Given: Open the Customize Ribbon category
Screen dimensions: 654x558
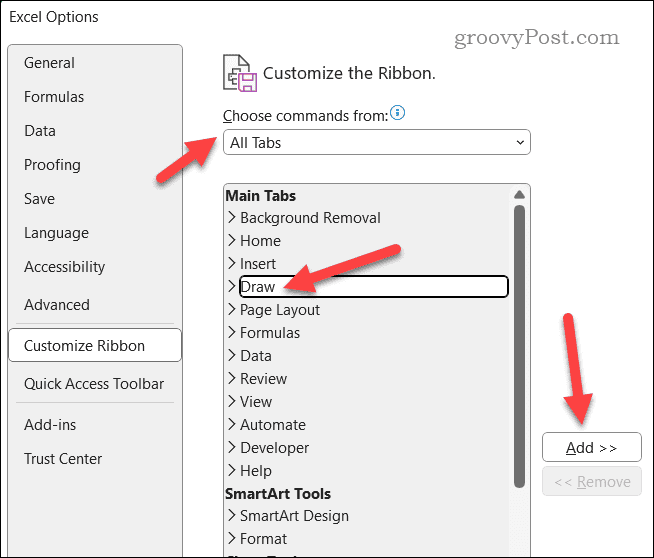Looking at the screenshot, I should (x=95, y=345).
